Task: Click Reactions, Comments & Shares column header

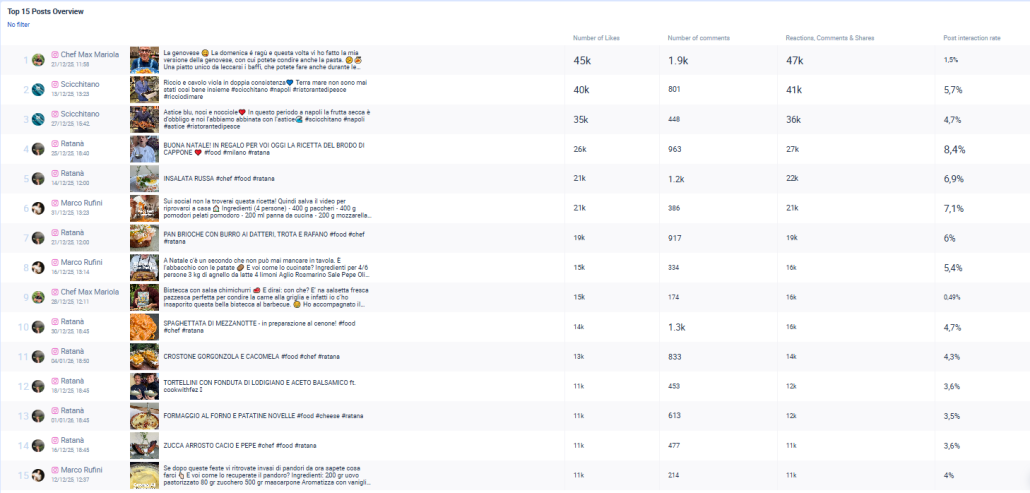Action: pyautogui.click(x=830, y=38)
